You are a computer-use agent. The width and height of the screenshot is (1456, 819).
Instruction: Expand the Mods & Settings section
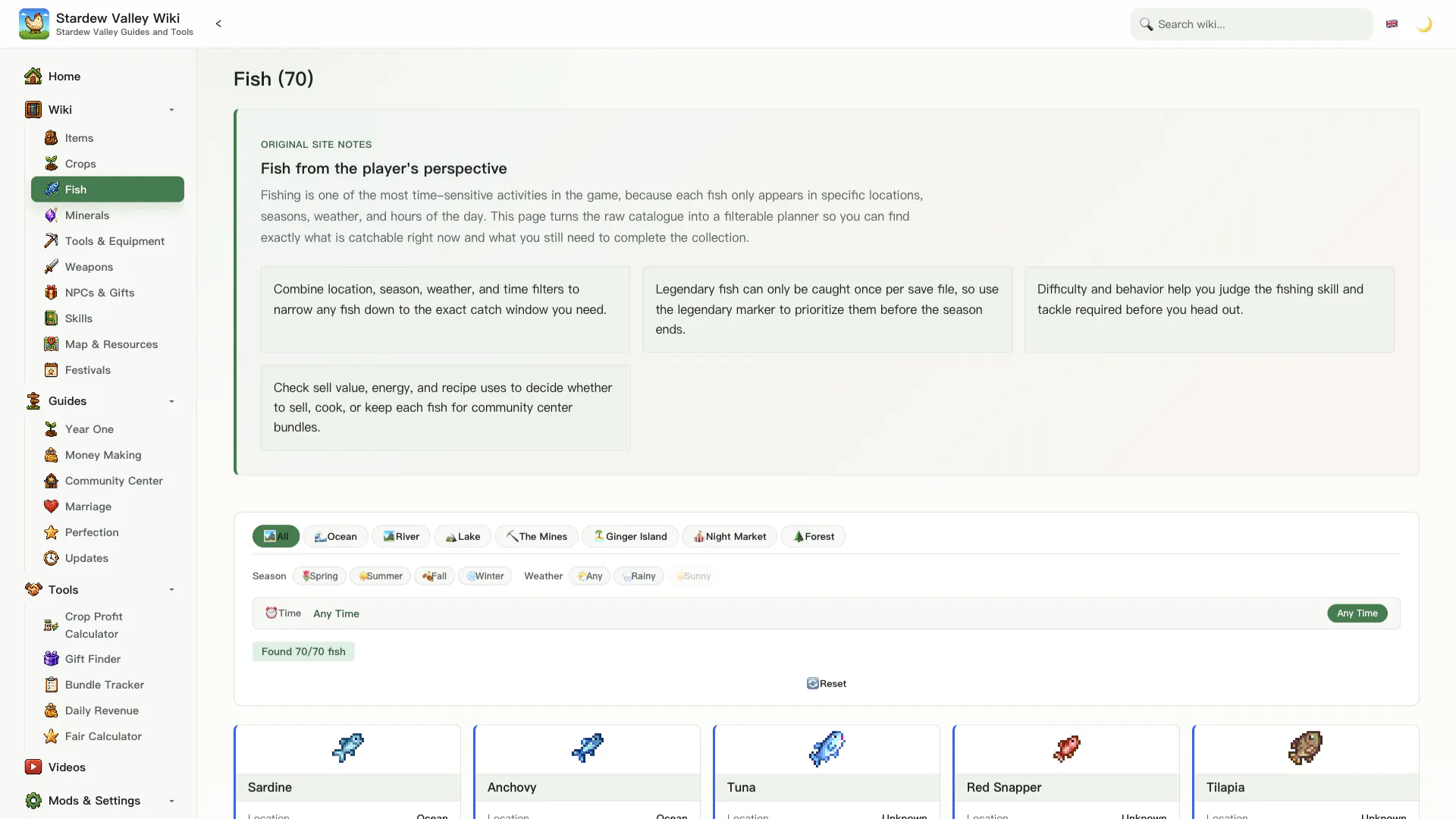tap(171, 801)
